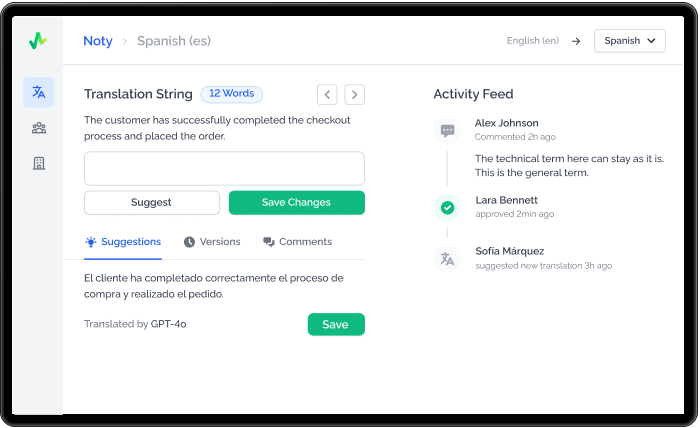Image resolution: width=700 pixels, height=428 pixels.
Task: Click the translation text input field
Action: tap(224, 168)
